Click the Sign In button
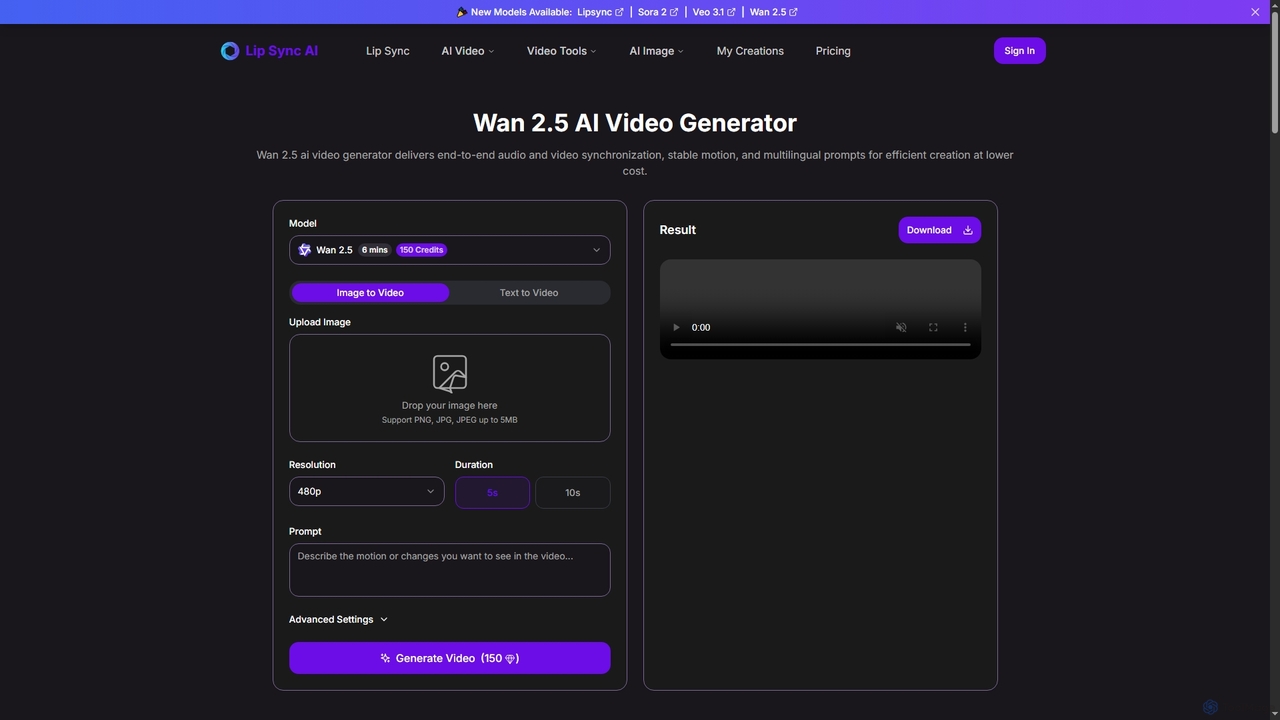Screen dimensions: 1280x720 coord(1020,51)
